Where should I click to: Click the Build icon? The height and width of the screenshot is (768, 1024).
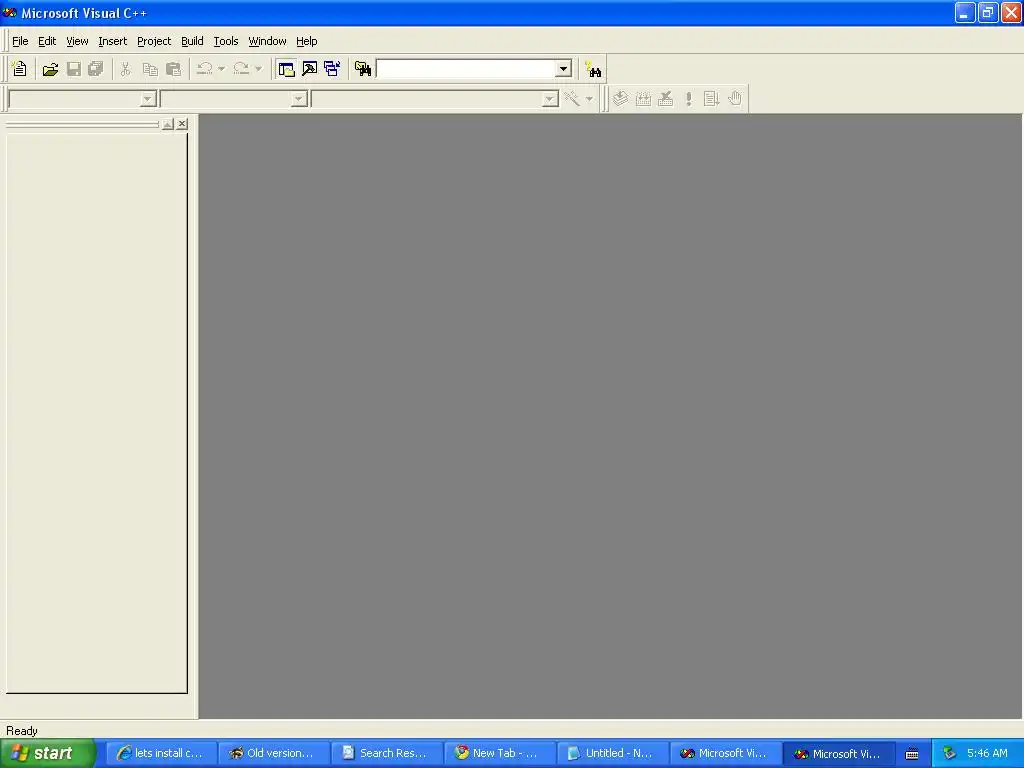643,99
